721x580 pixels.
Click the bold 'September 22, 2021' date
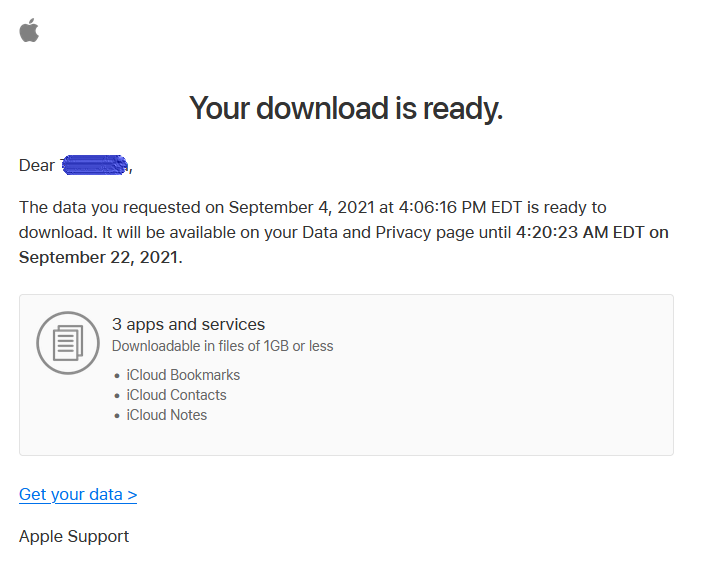98,257
